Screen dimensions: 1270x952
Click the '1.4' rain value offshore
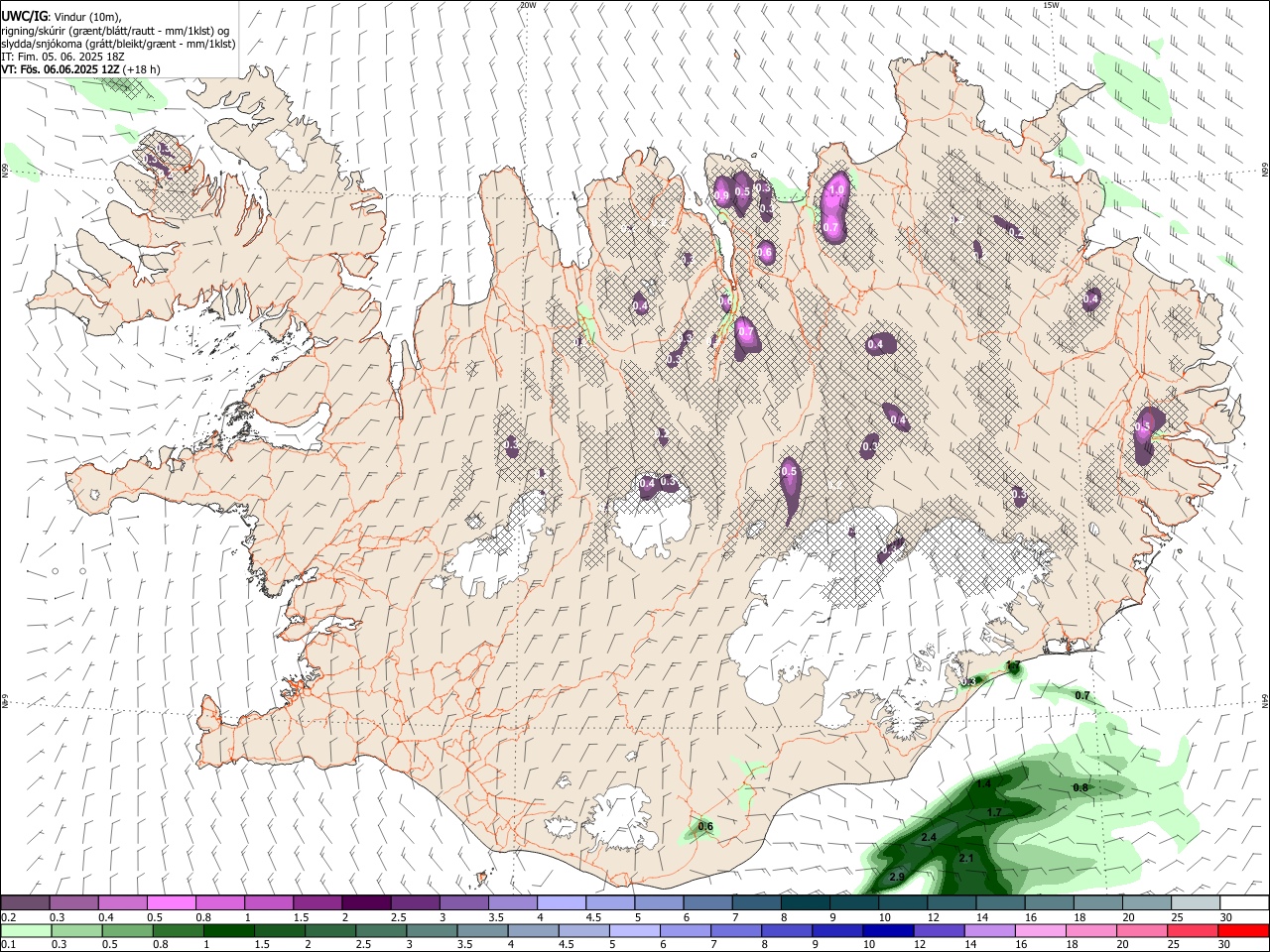coord(983,783)
